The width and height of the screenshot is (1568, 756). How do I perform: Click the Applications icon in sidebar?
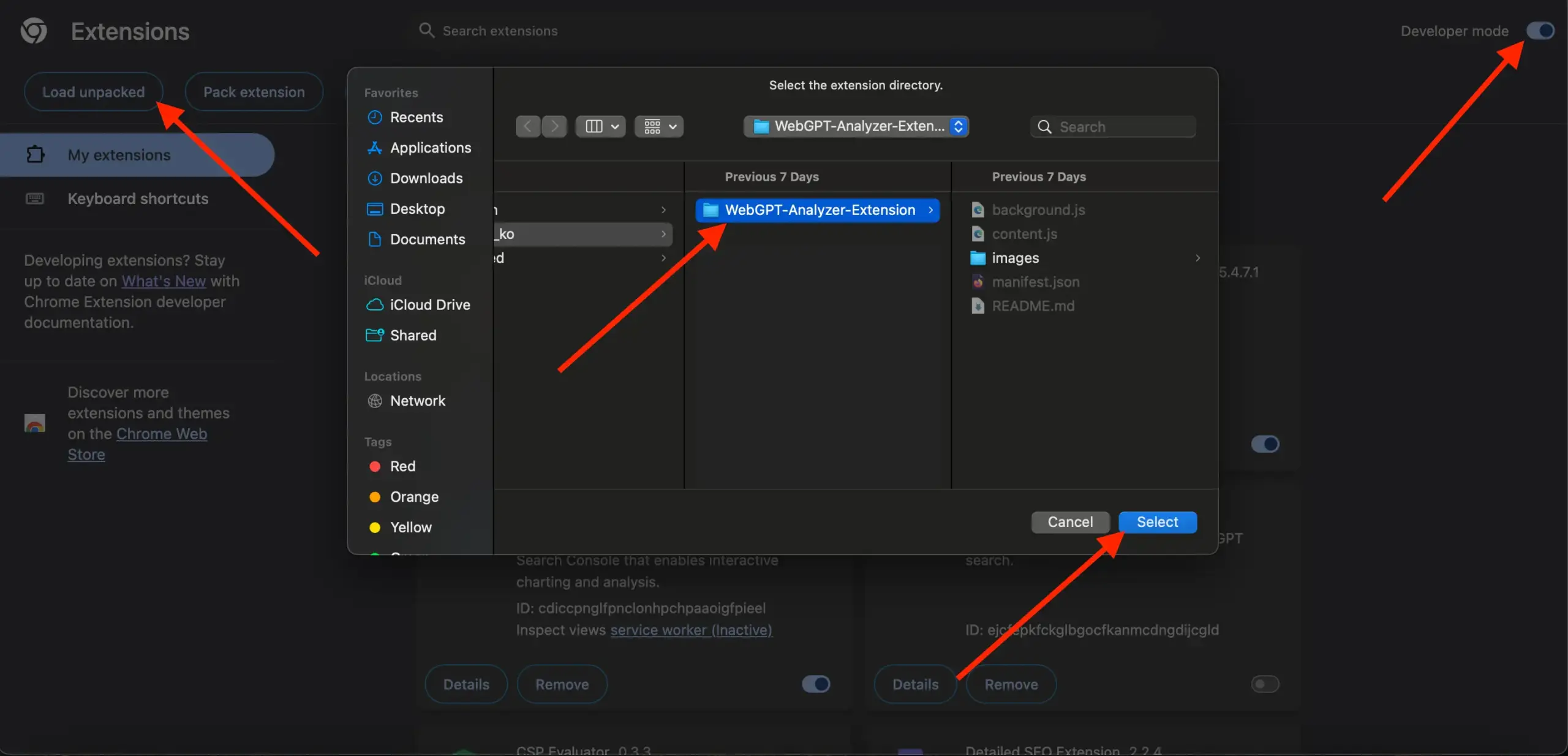(374, 148)
